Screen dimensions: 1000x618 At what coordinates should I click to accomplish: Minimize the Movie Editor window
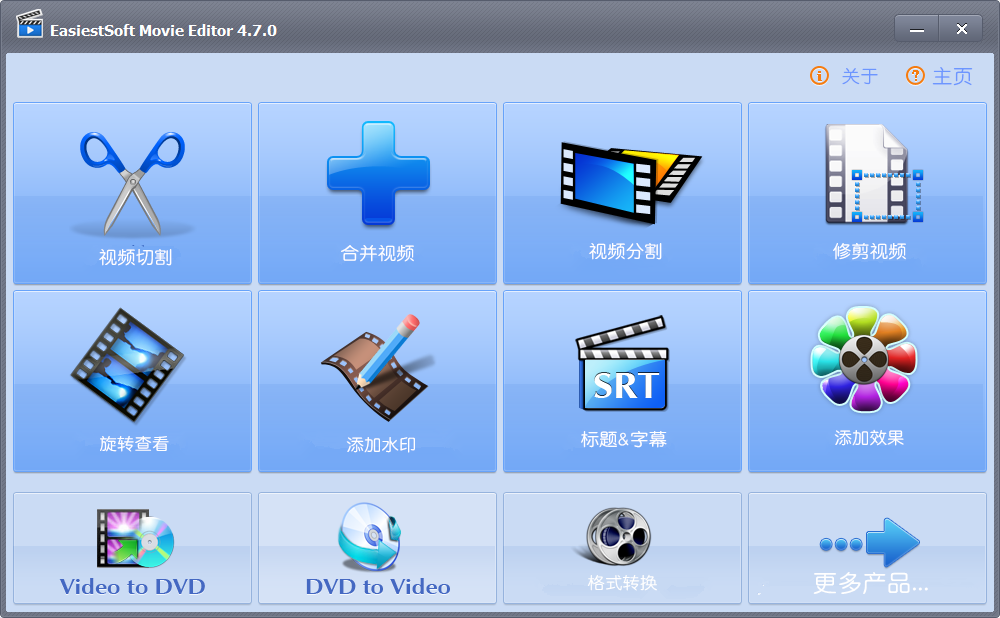[916, 29]
